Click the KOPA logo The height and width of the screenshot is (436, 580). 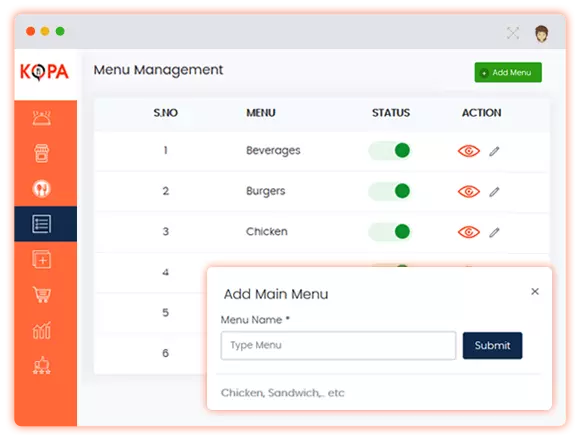pyautogui.click(x=44, y=72)
